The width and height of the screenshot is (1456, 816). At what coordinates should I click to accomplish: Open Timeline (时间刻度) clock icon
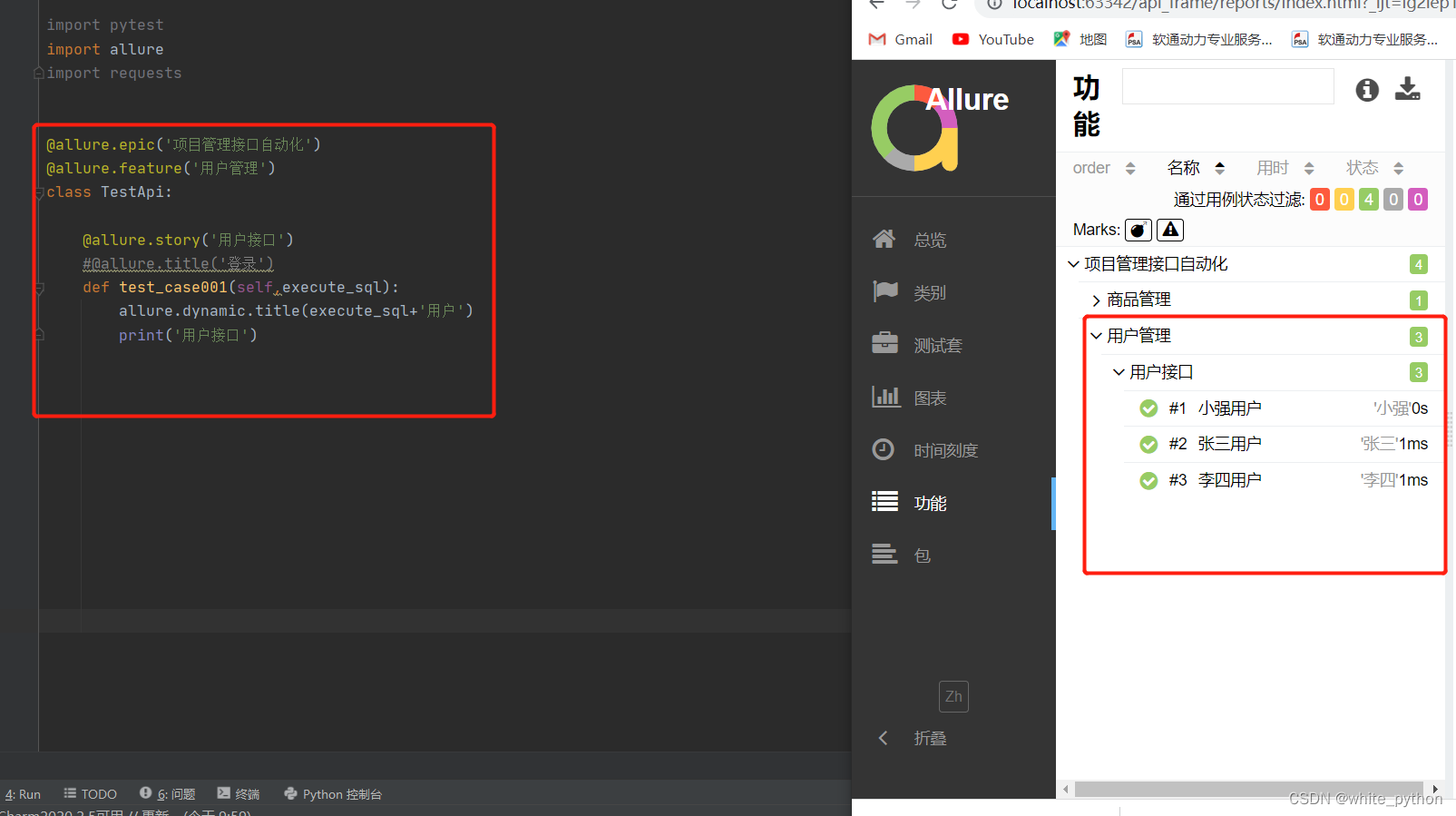point(884,449)
